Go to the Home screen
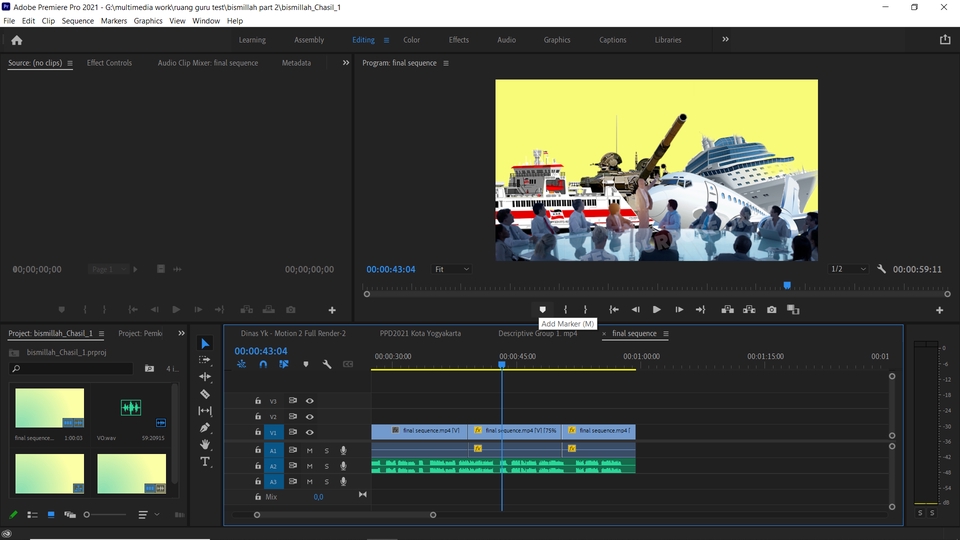Image resolution: width=960 pixels, height=540 pixels. 17,40
